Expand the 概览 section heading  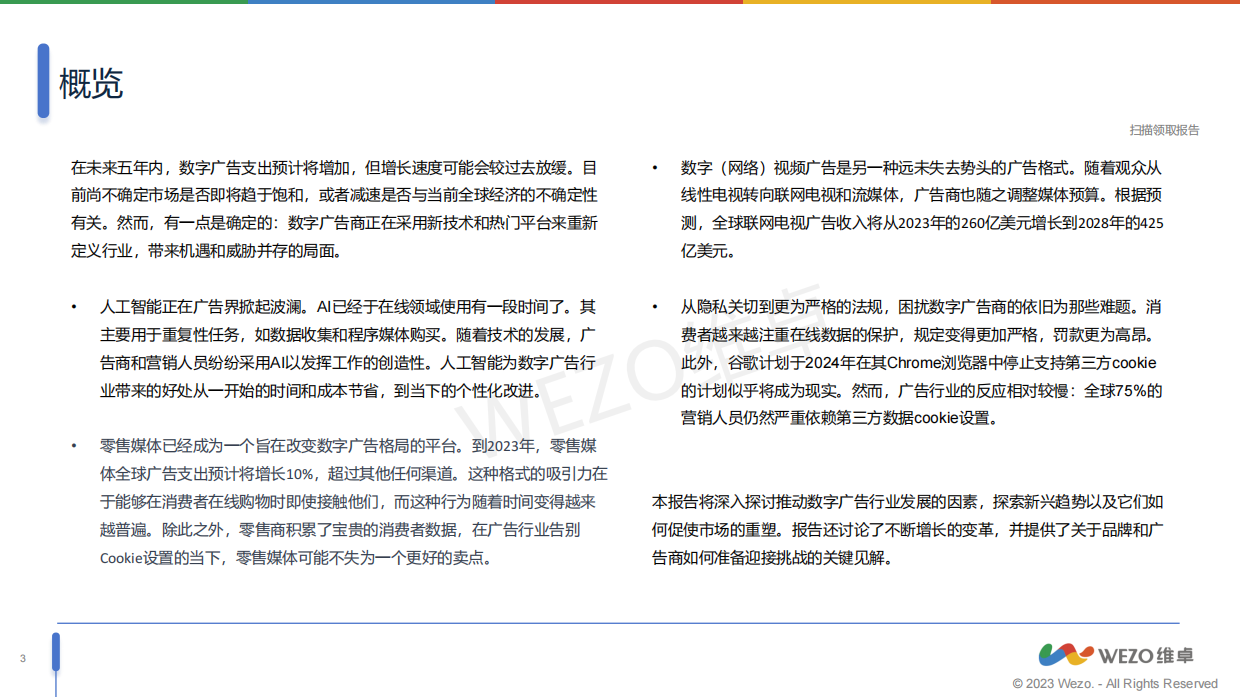[x=90, y=85]
